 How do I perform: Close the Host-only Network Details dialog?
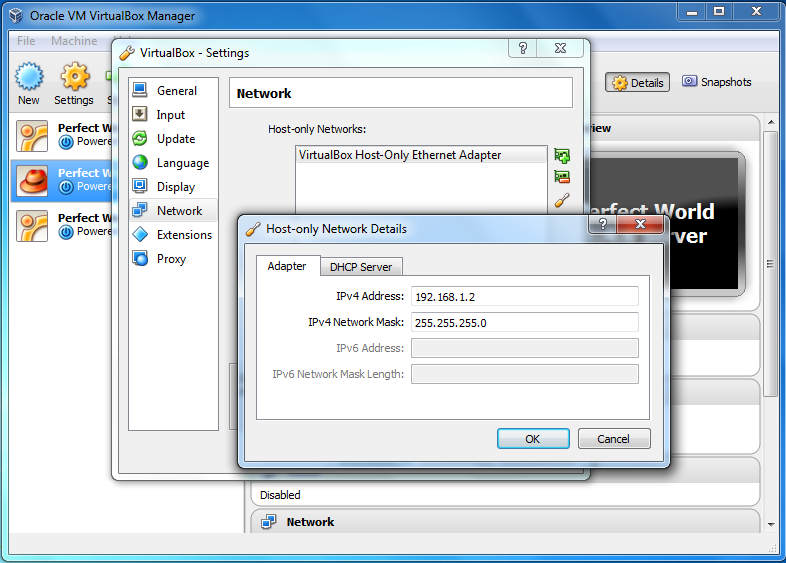(640, 224)
